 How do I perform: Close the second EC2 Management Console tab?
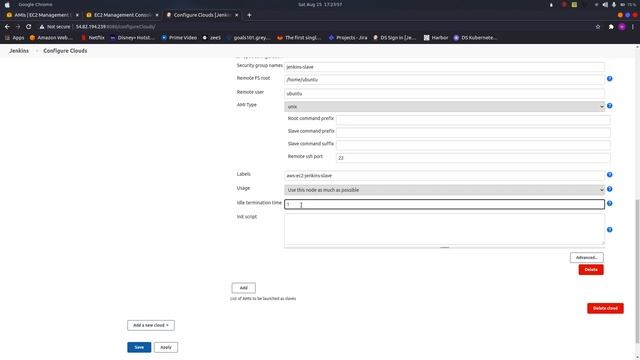point(157,15)
